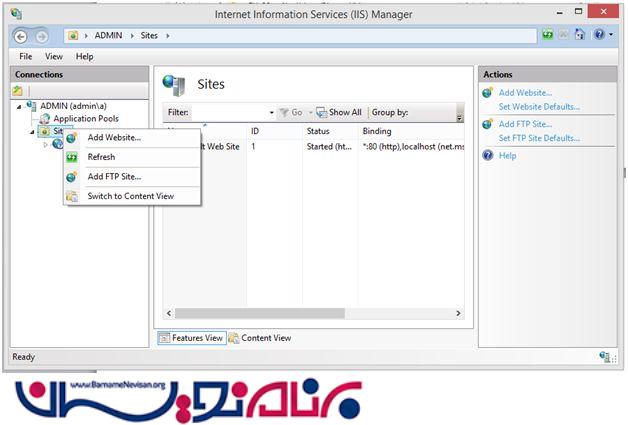Click the 'Started (ht...' status cell
Viewport: 628px width, 425px height.
tap(329, 147)
